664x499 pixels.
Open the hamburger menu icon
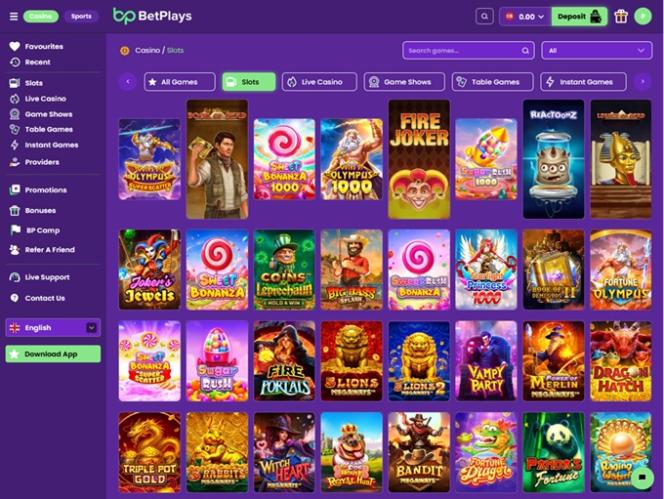click(14, 16)
